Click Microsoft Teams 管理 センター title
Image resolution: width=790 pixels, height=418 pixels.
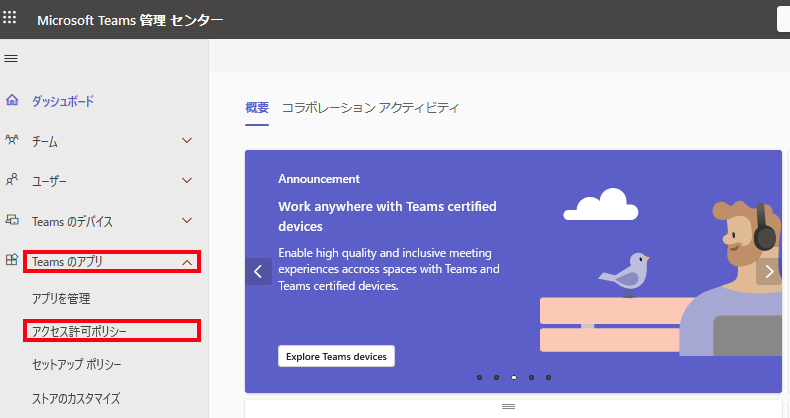pos(130,20)
